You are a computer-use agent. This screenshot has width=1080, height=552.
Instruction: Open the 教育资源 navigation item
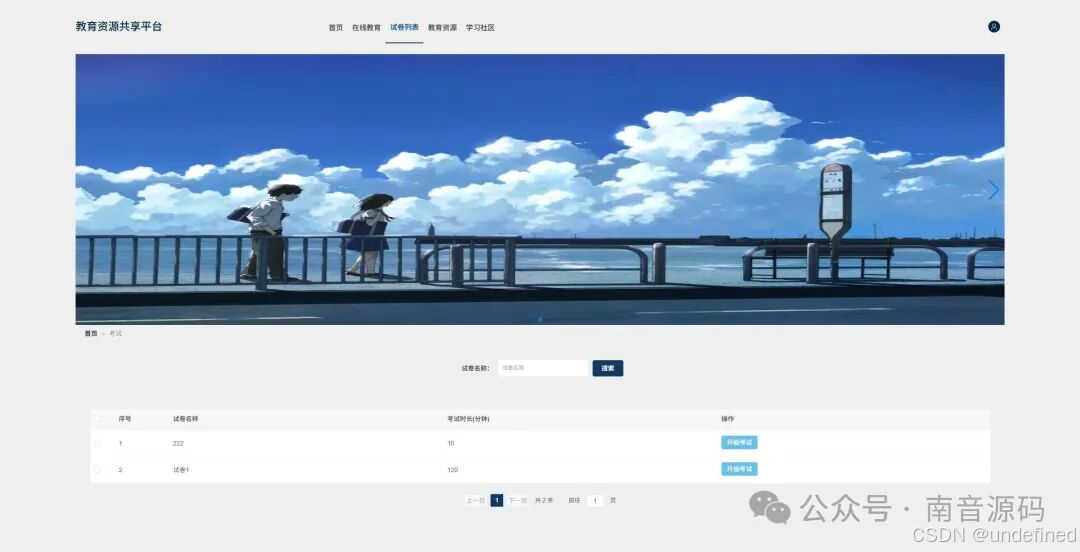[442, 28]
